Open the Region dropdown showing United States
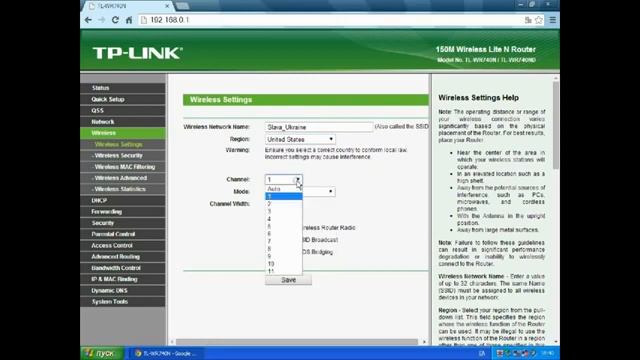Image resolution: width=640 pixels, height=360 pixels. 300,139
